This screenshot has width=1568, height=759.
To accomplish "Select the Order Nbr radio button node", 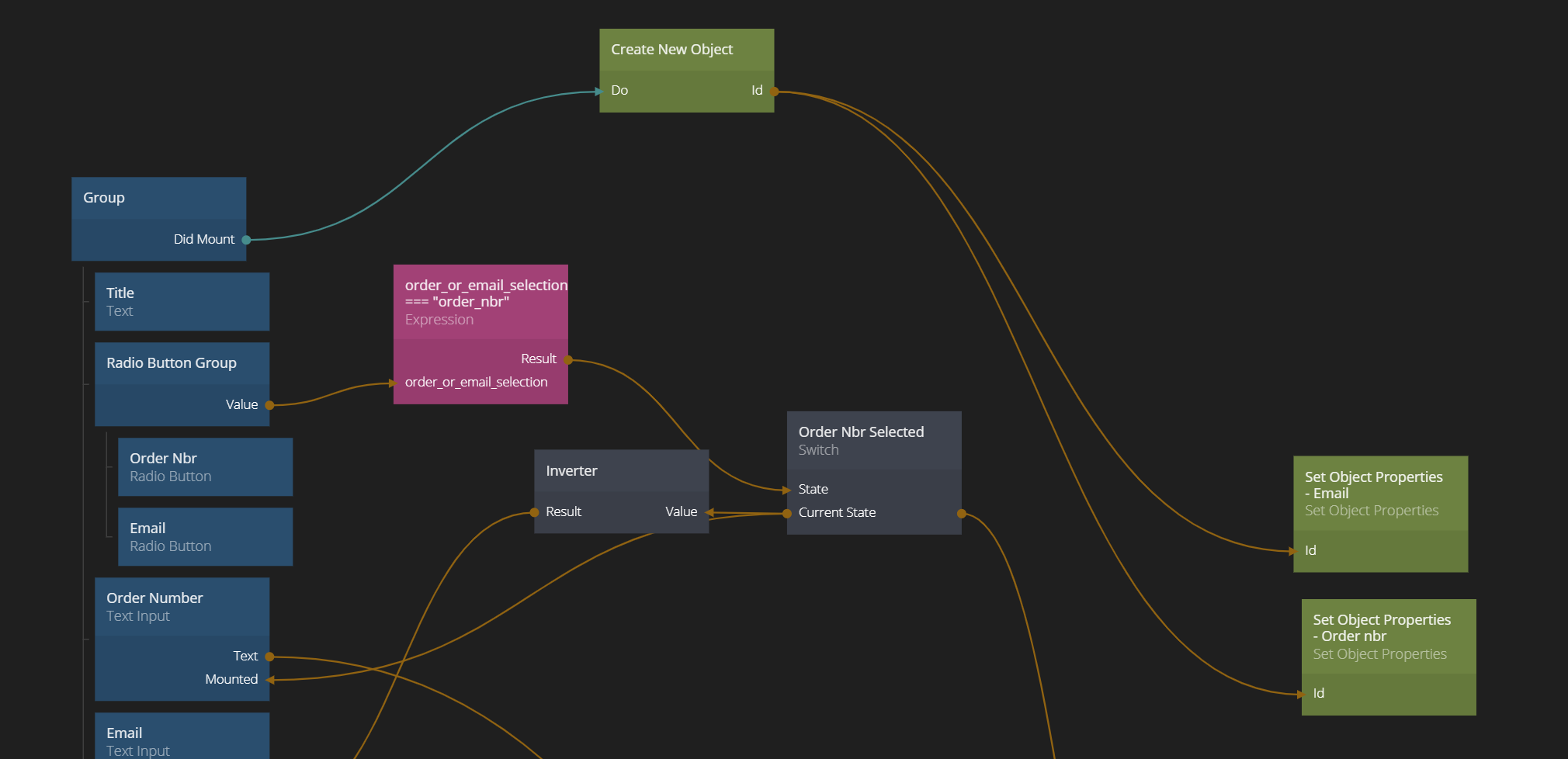I will pos(205,466).
